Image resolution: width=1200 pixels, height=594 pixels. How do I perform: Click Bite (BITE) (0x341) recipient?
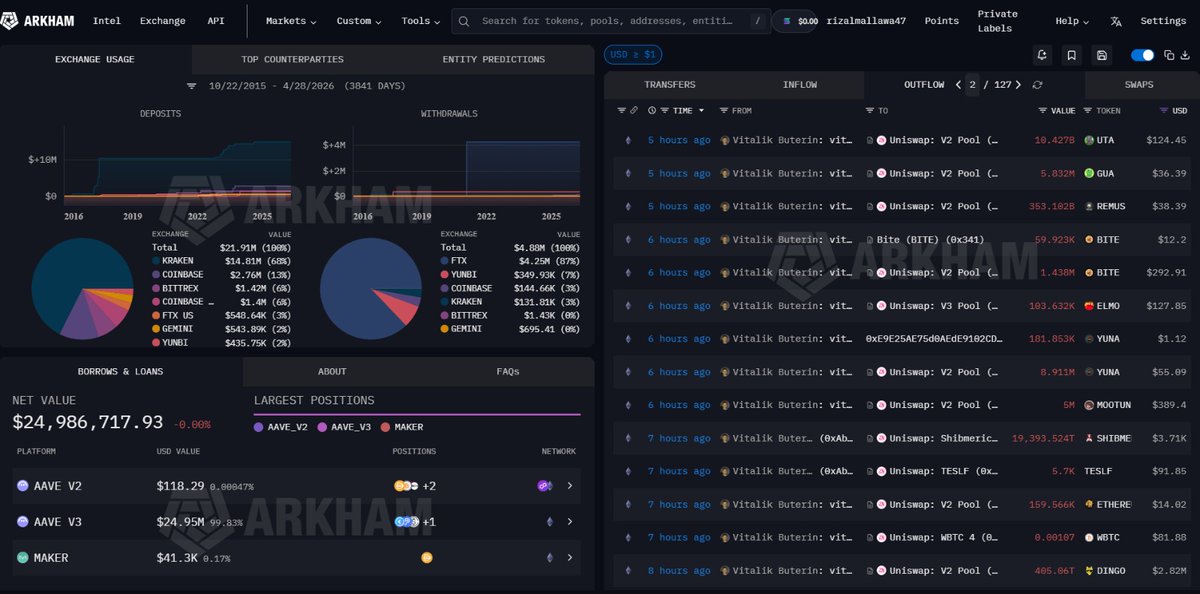pyautogui.click(x=930, y=240)
